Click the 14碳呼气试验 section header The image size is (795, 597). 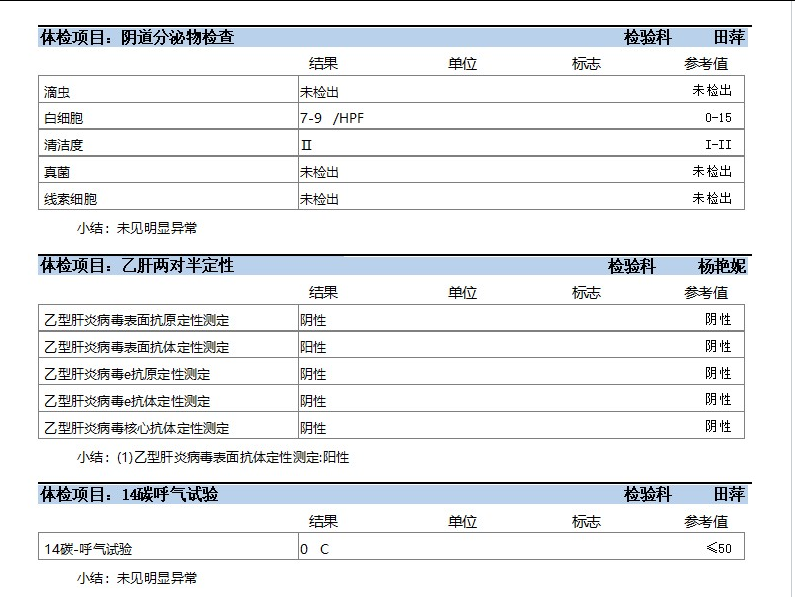(x=129, y=494)
